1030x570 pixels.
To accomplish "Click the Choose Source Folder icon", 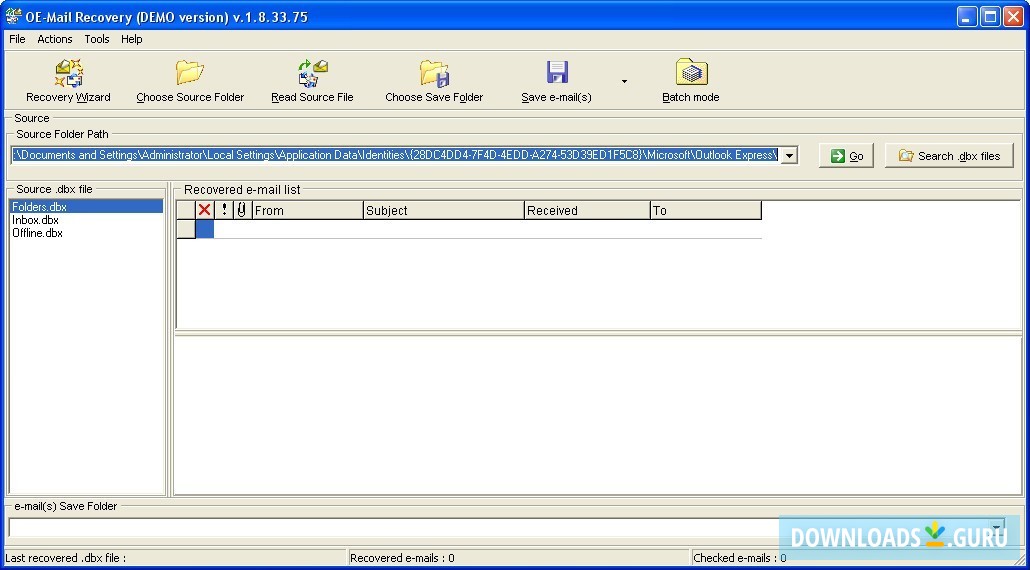I will click(x=190, y=73).
